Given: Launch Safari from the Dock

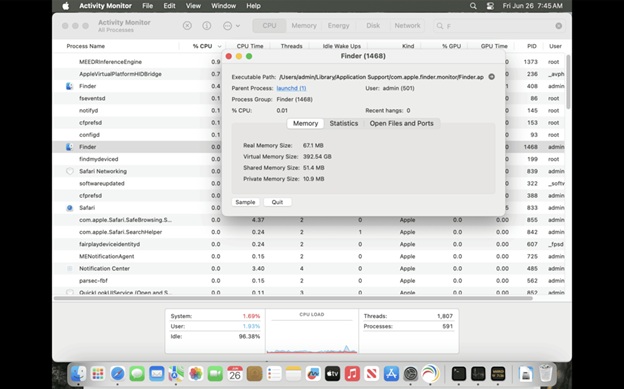Looking at the screenshot, I should [x=117, y=374].
